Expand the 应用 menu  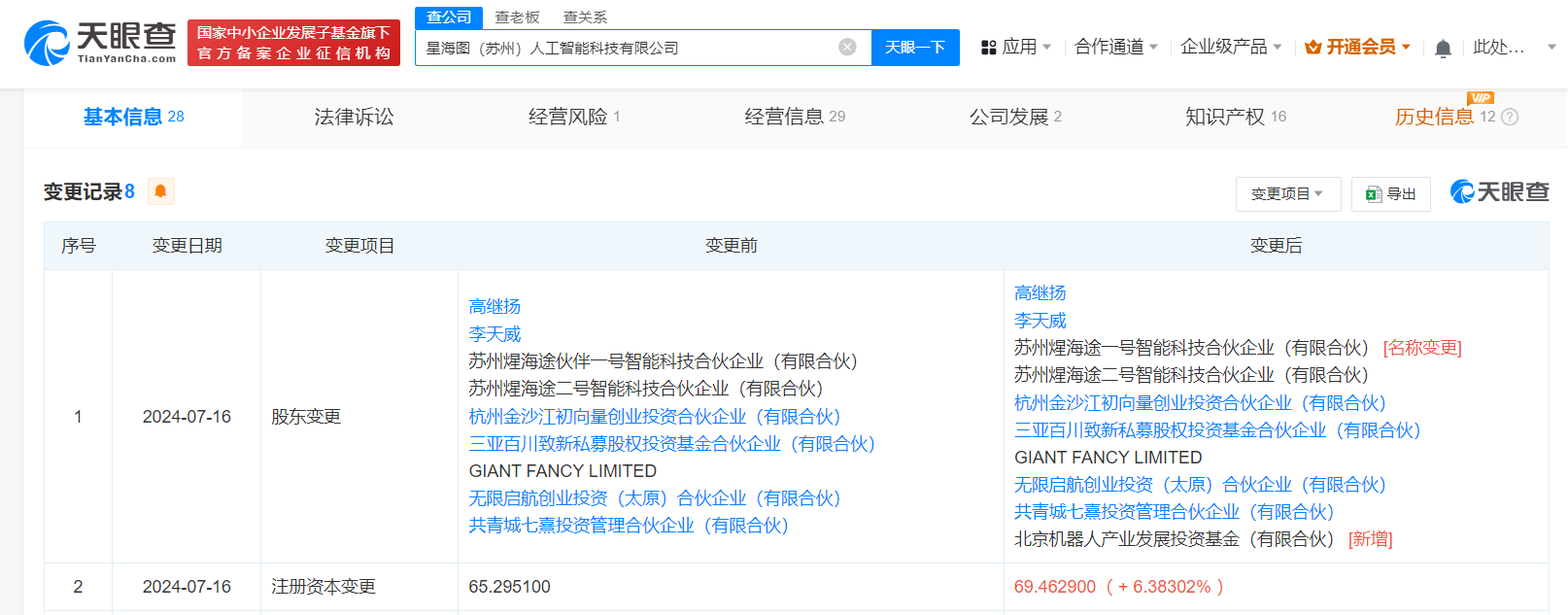1026,47
